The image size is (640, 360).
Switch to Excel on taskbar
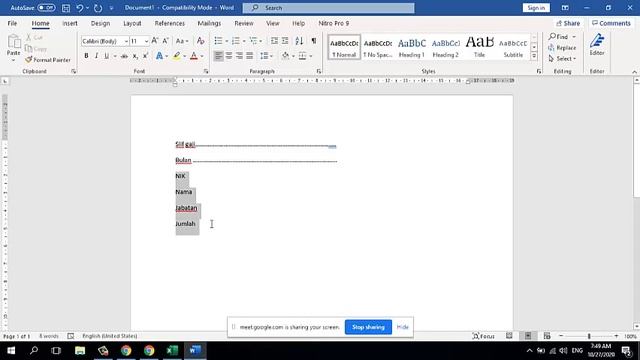pos(172,350)
